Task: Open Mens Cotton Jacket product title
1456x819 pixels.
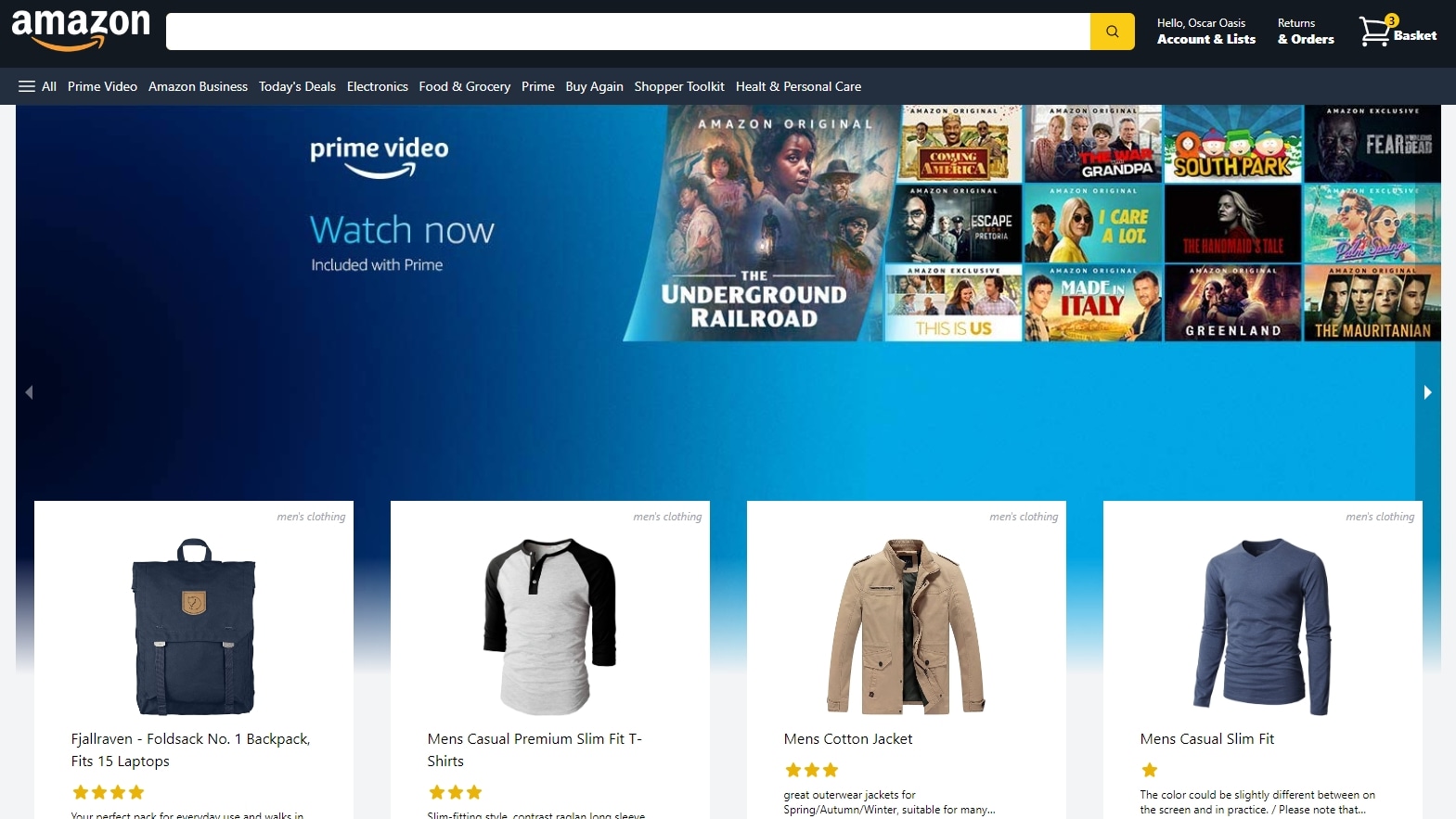Action: pyautogui.click(x=848, y=739)
